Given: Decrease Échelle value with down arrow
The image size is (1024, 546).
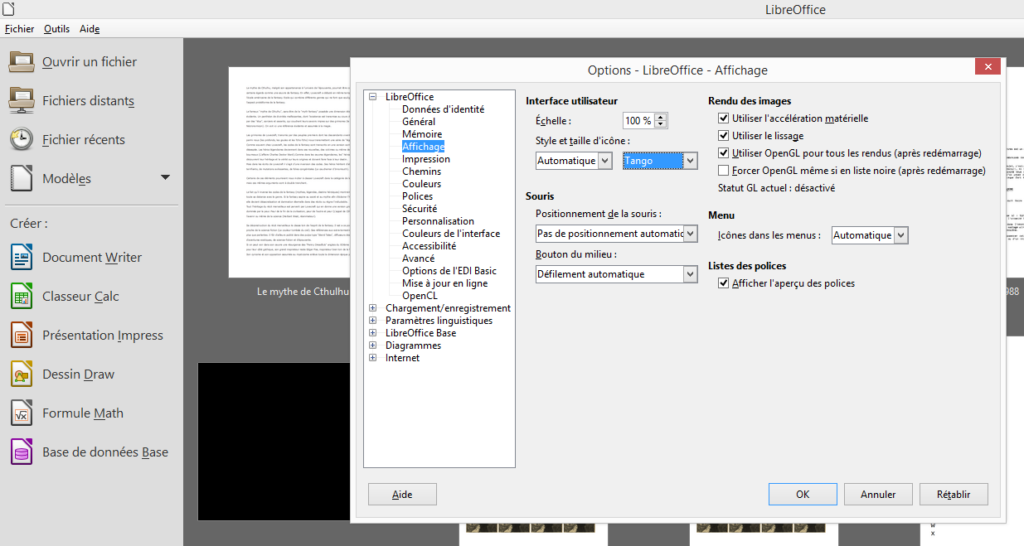Looking at the screenshot, I should (x=661, y=124).
